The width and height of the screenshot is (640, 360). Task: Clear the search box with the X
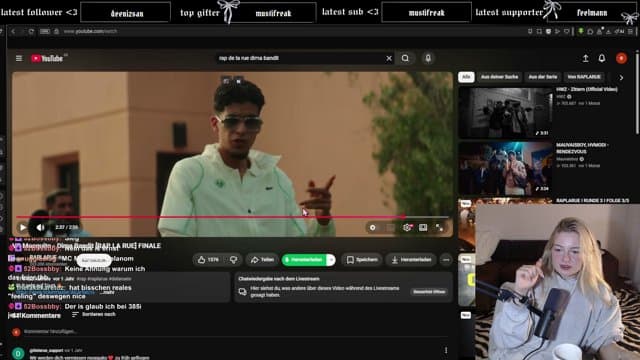pyautogui.click(x=389, y=58)
